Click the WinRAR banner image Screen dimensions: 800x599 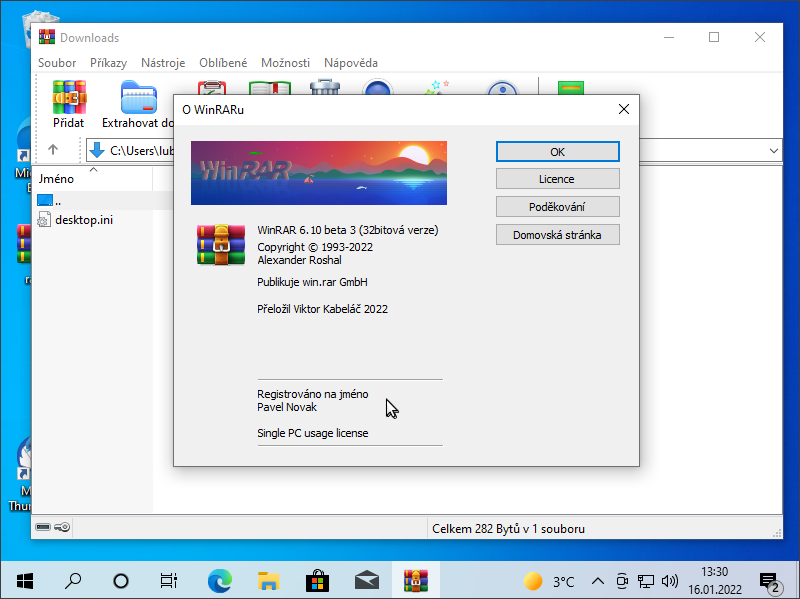point(319,173)
